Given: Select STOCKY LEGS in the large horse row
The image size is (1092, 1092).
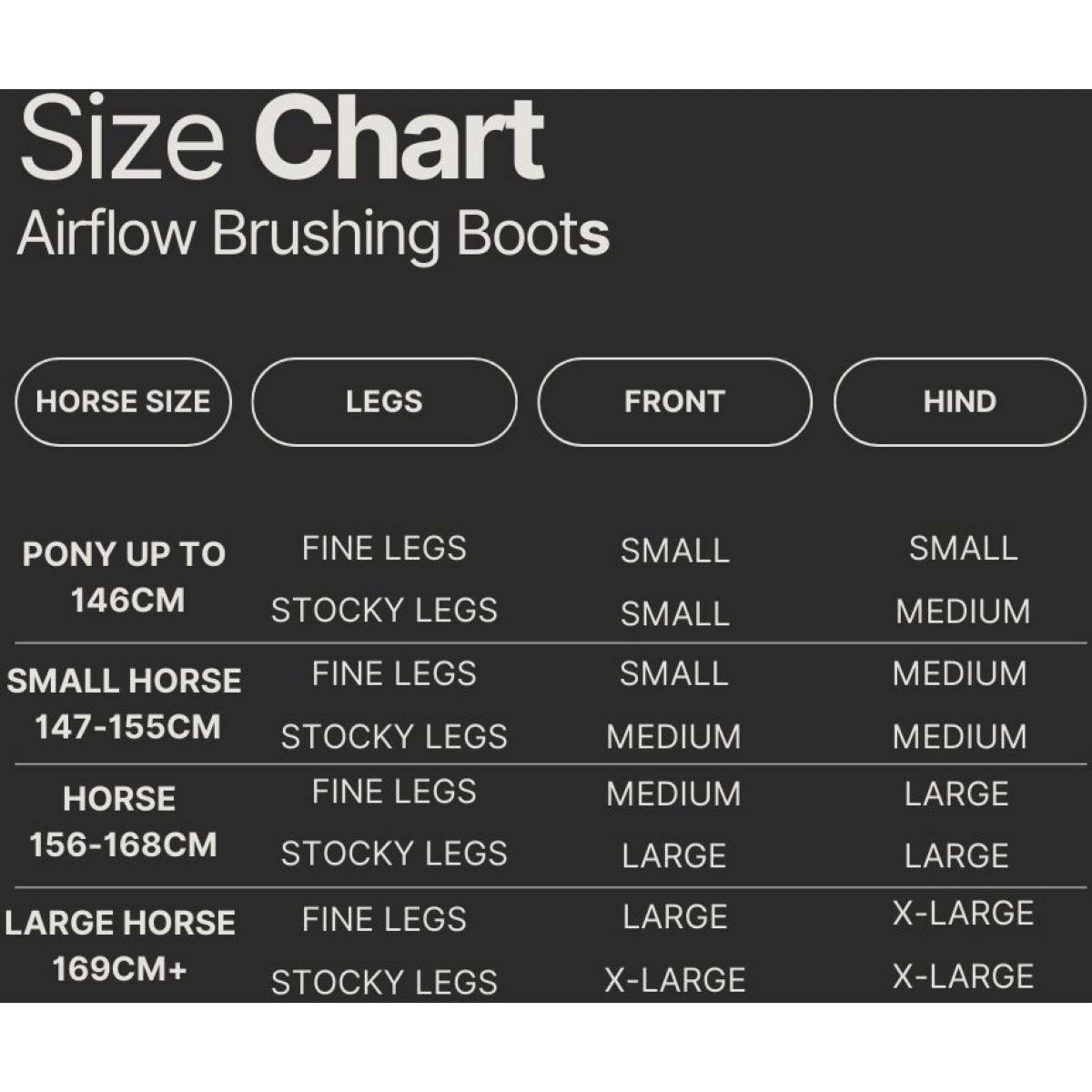Looking at the screenshot, I should [x=384, y=982].
